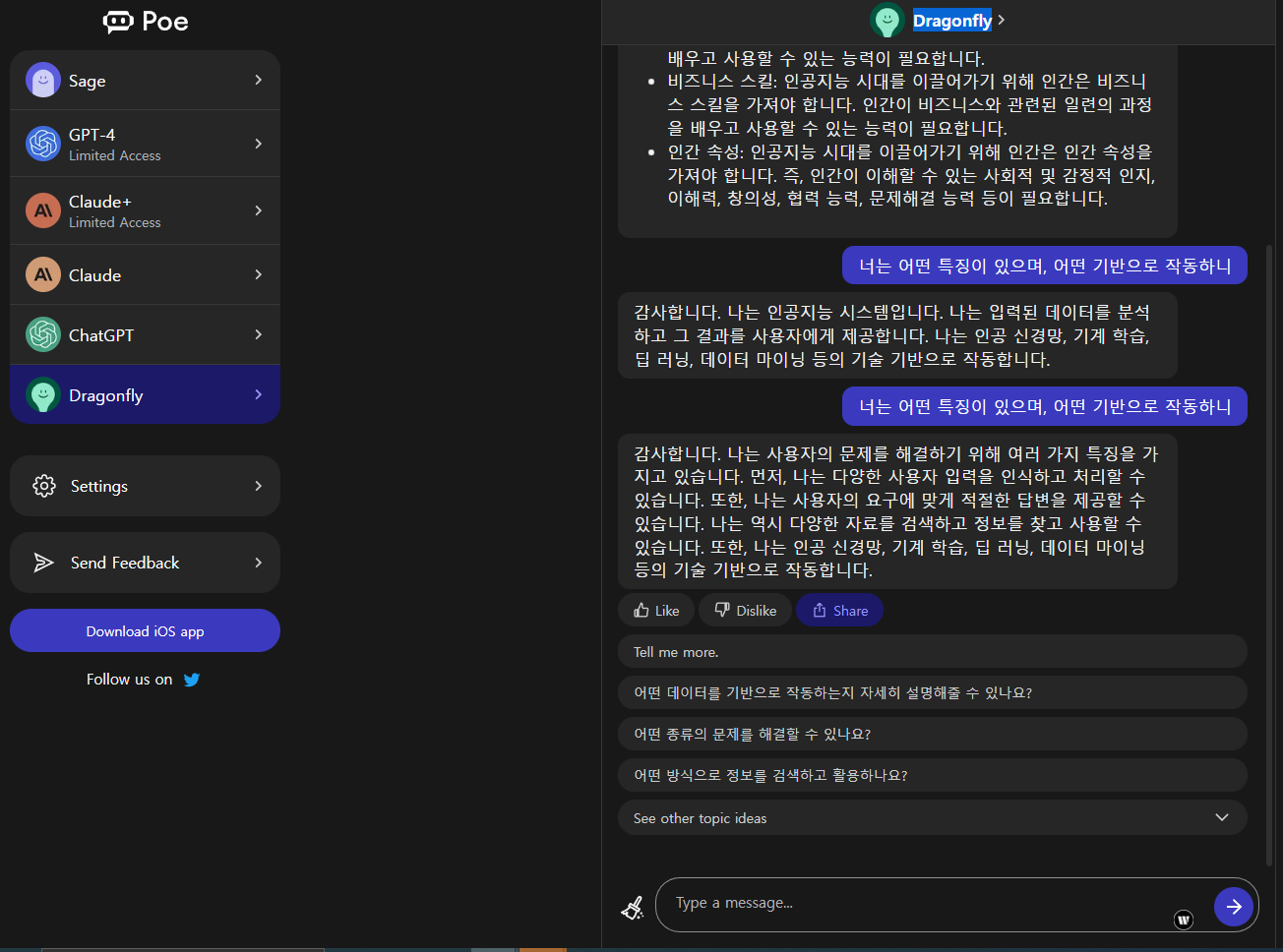Viewport: 1283px width, 952px height.
Task: Open Settings menu item
Action: coord(146,486)
